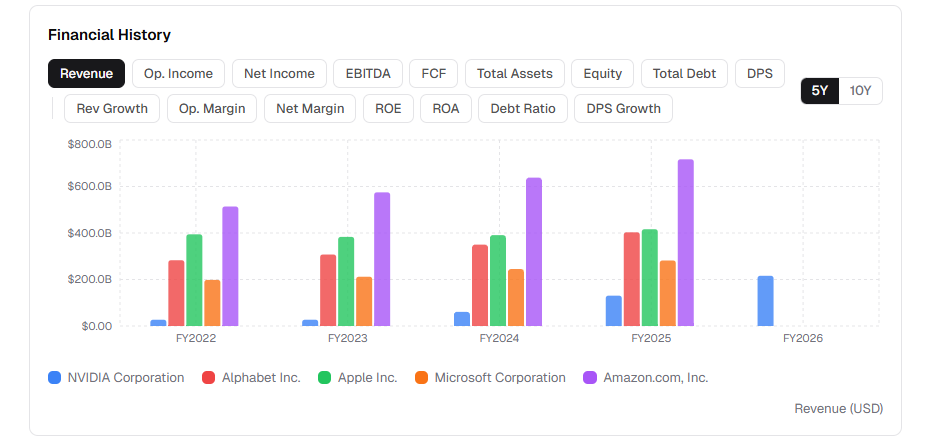View the Debt Ratio metric
Screen dimensions: 929x438
[523, 108]
